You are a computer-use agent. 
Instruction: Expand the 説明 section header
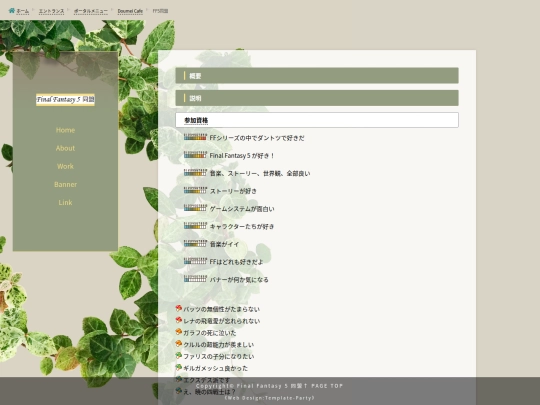pyautogui.click(x=317, y=98)
